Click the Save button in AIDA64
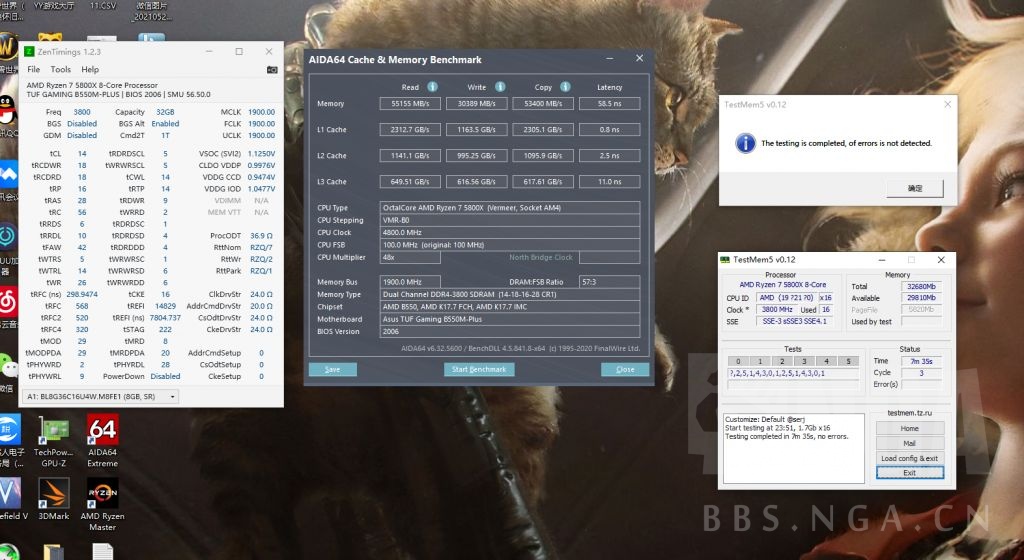 point(332,369)
